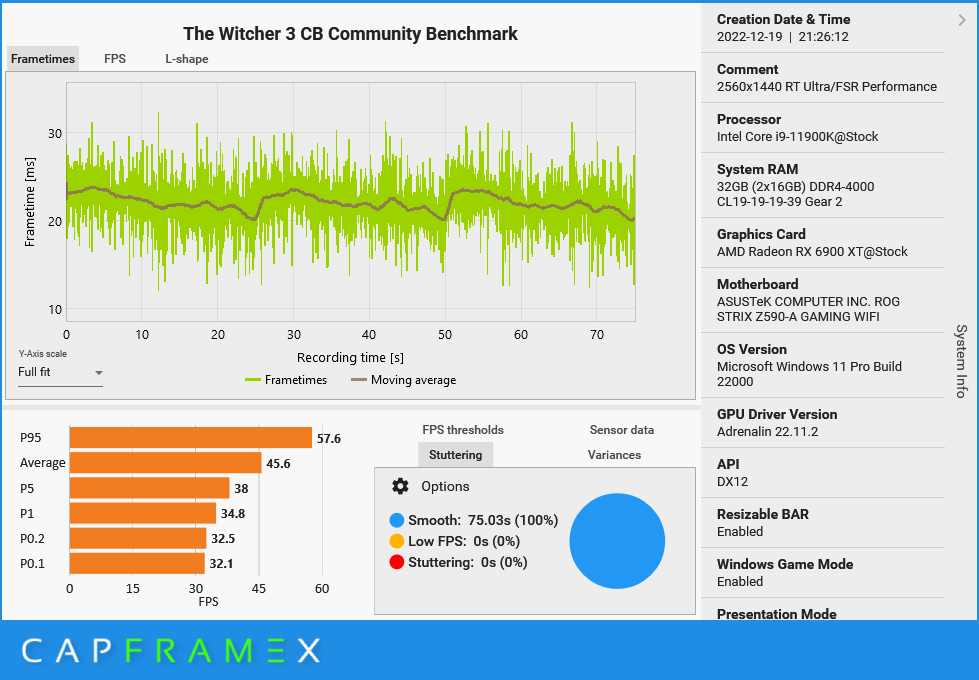
Task: Select the Sensor data tab
Action: pos(622,430)
